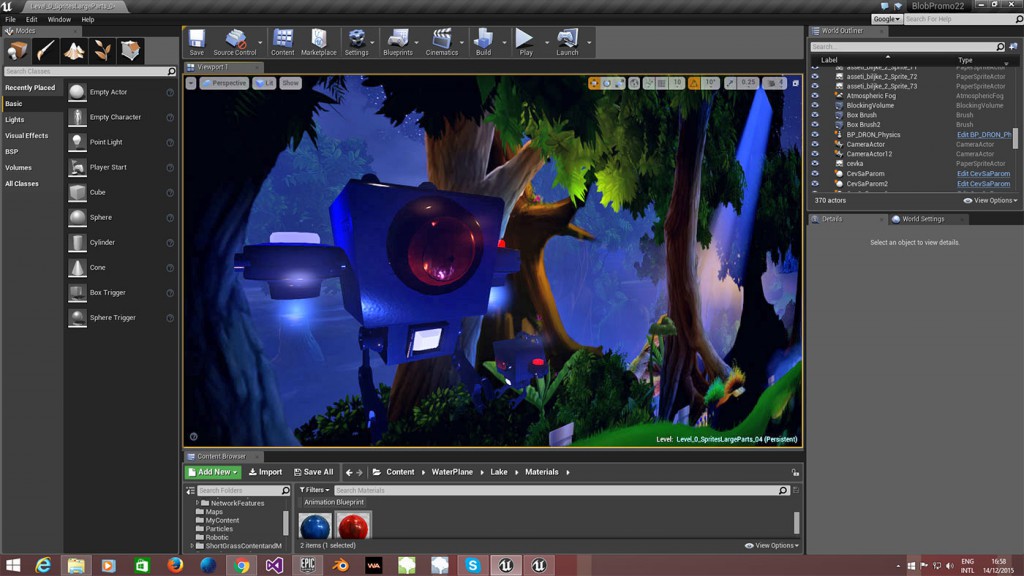
Task: Disable rotation snapping in the viewport
Action: tap(694, 83)
